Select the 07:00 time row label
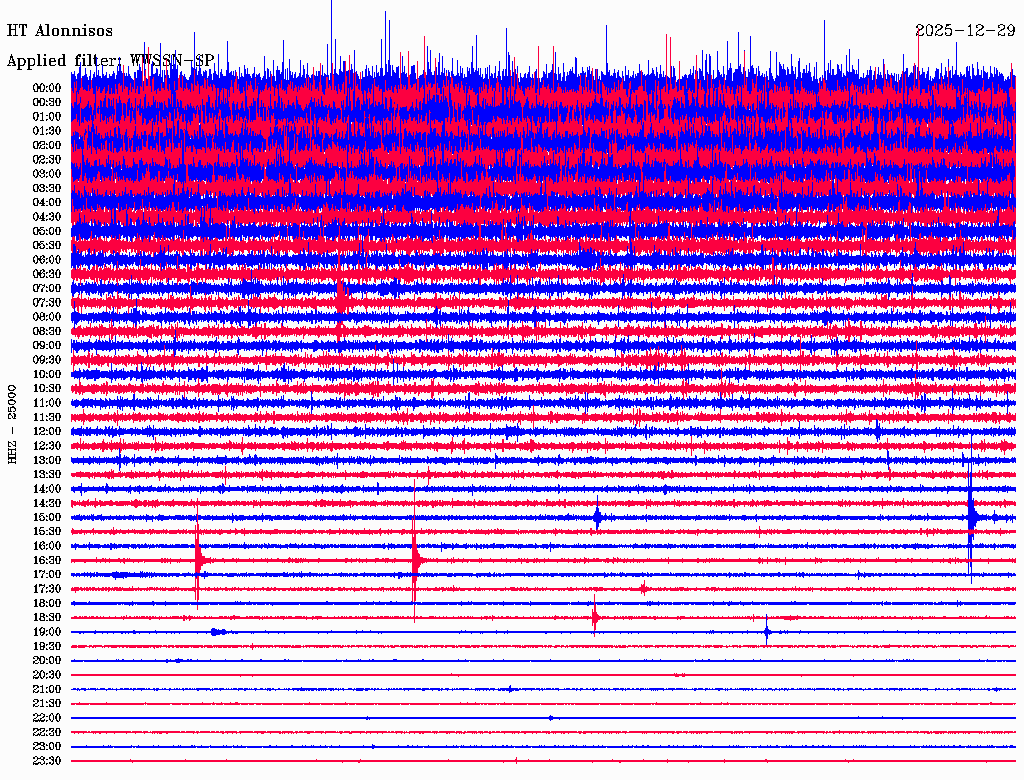The image size is (1024, 780). click(x=47, y=289)
